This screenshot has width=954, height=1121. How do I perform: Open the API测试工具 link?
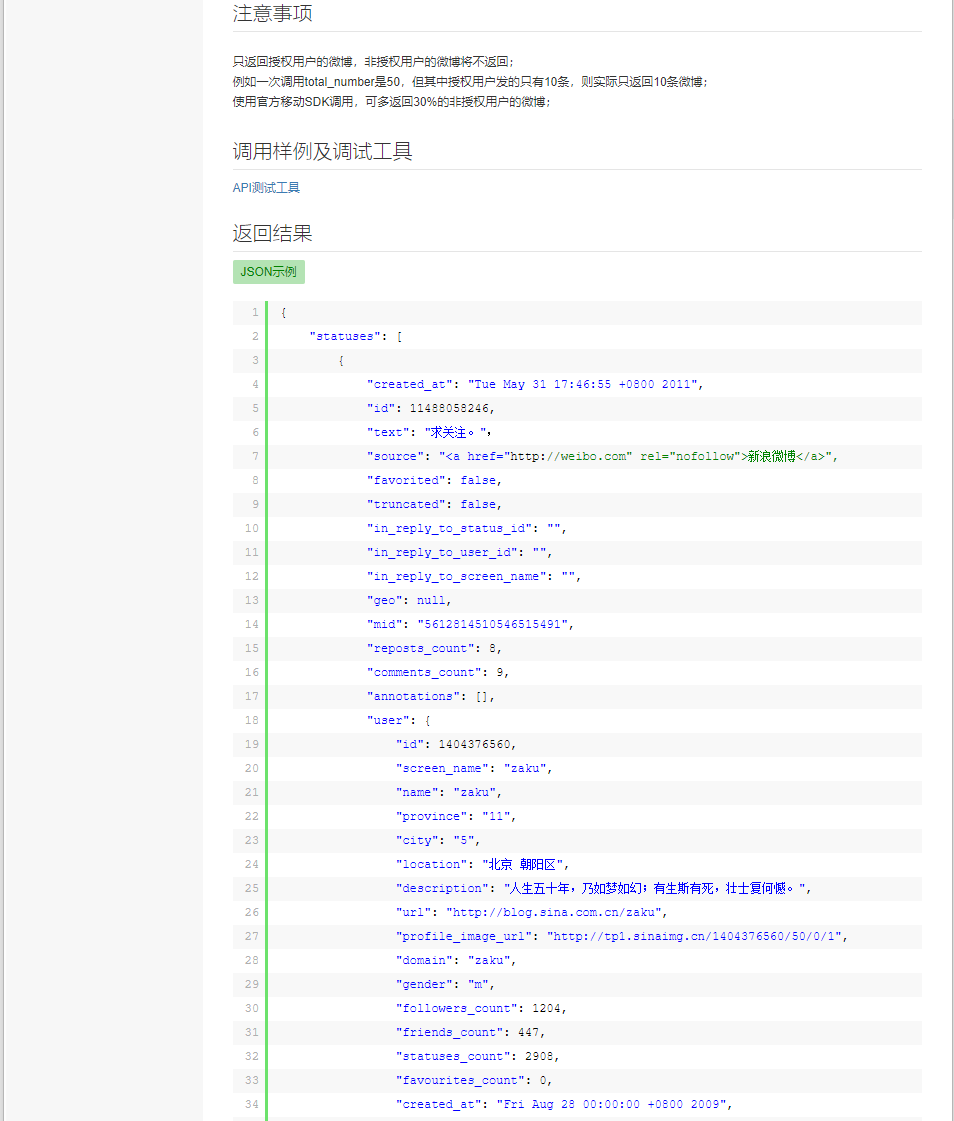click(264, 186)
